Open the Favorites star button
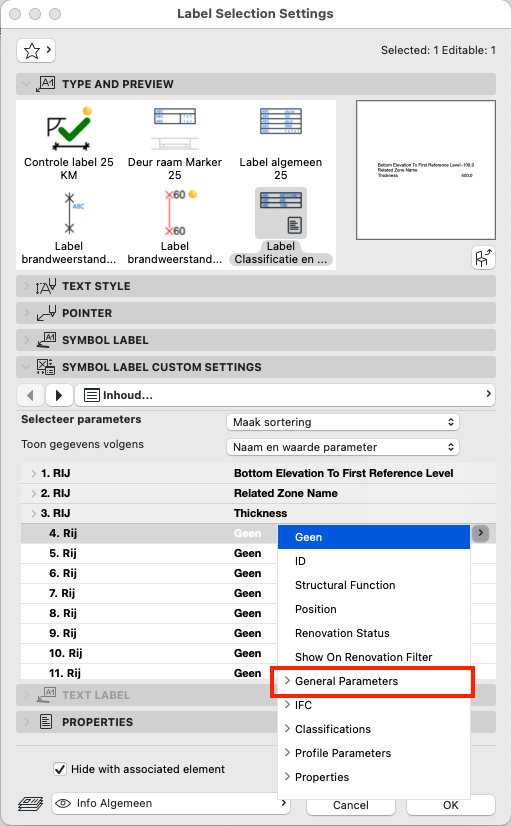The width and height of the screenshot is (511, 826). click(36, 51)
